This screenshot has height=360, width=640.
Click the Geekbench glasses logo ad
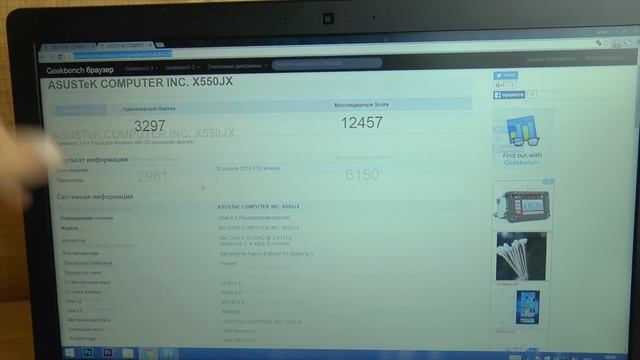(x=522, y=131)
